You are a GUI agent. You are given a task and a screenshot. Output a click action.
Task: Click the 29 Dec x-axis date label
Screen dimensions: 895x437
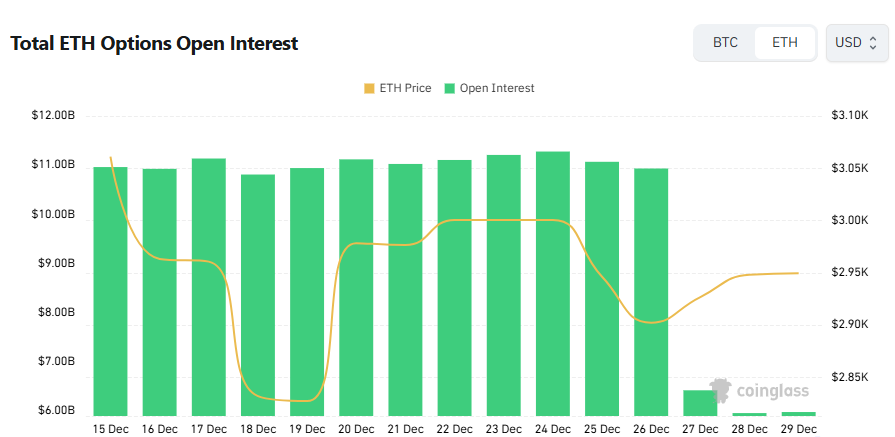(798, 428)
